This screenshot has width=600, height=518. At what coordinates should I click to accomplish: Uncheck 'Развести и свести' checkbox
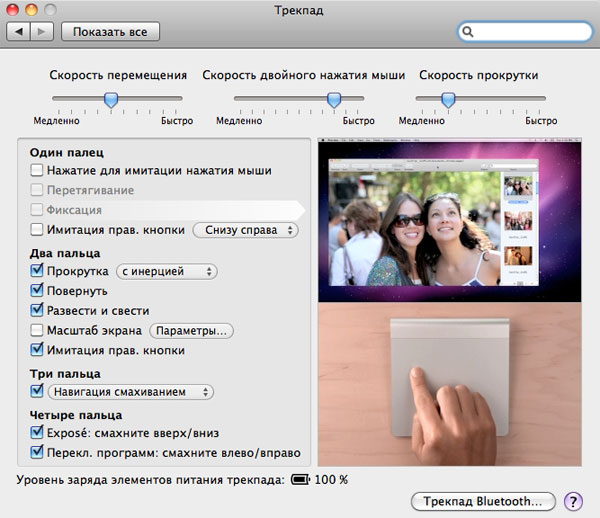click(37, 310)
